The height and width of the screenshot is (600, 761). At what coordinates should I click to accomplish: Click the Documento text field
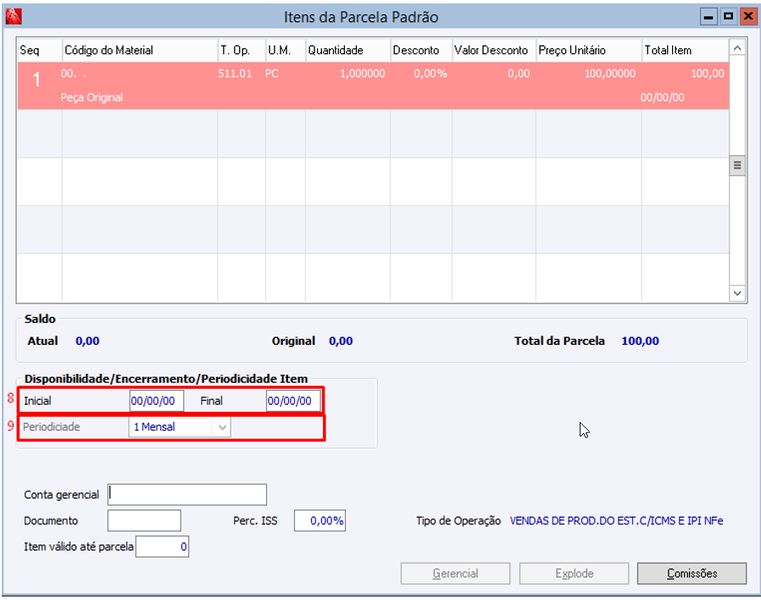[x=144, y=521]
